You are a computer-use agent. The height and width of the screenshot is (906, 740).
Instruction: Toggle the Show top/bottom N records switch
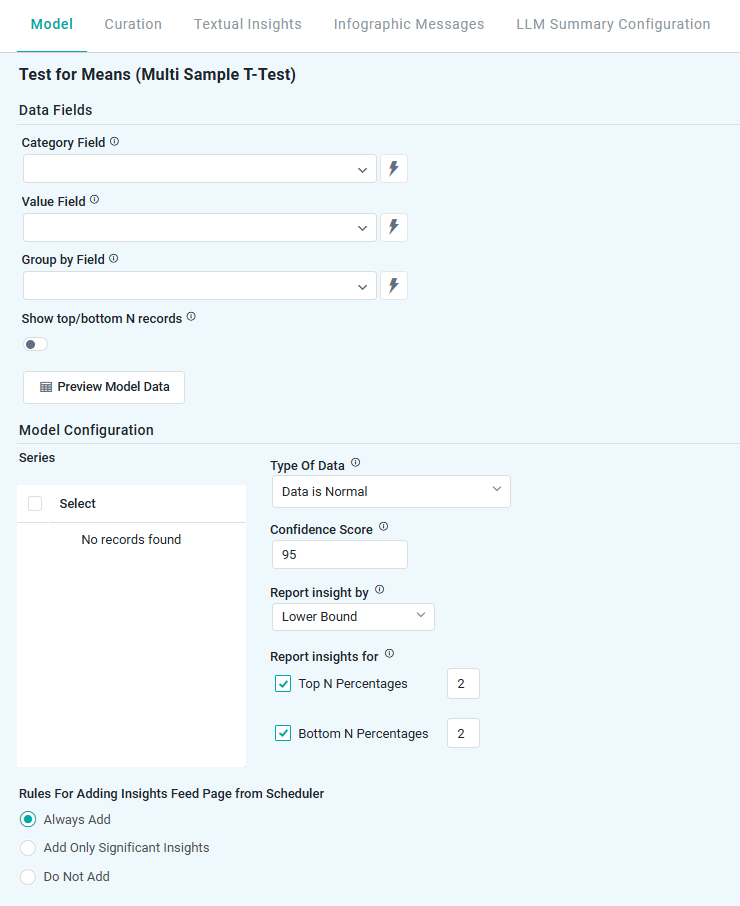36,345
